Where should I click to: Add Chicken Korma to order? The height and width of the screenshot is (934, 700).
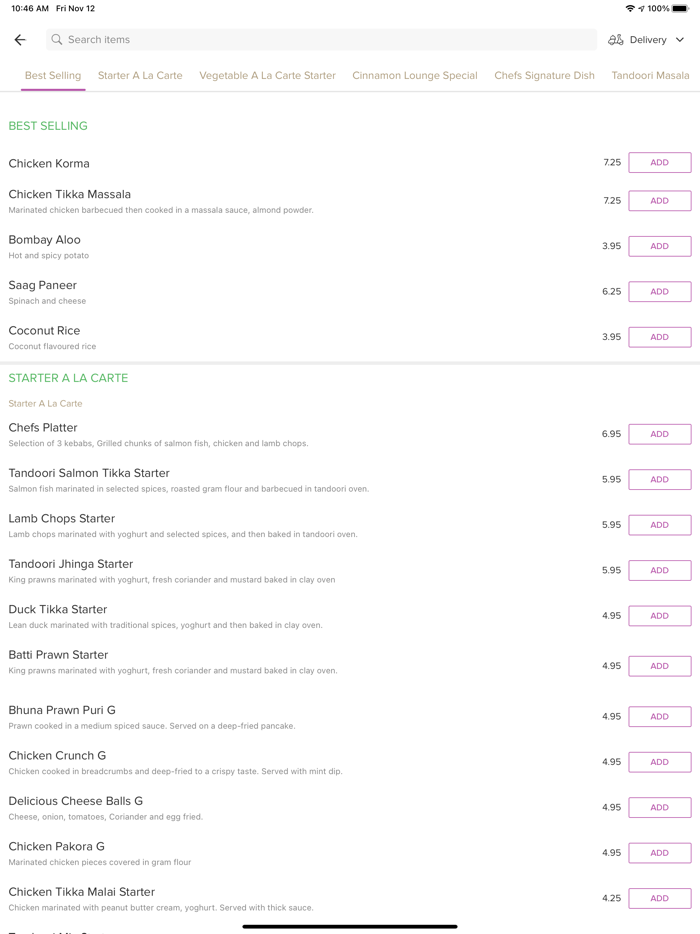pyautogui.click(x=659, y=163)
